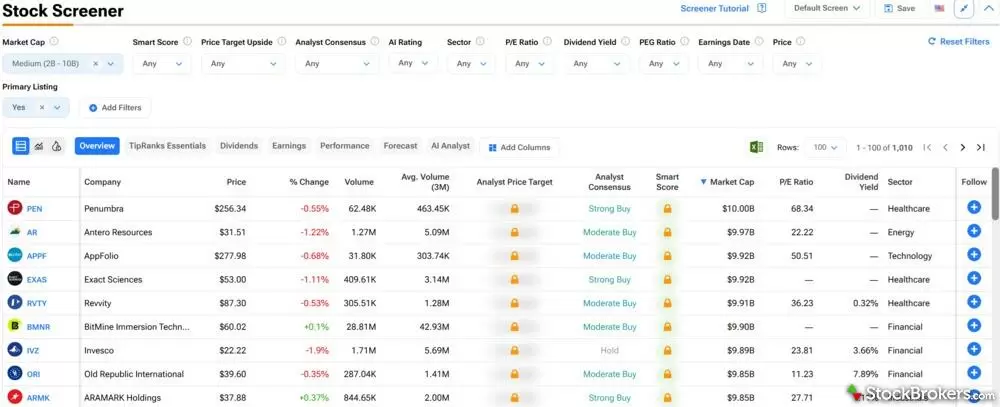Collapse filters with the top-right chevron
The image size is (1000, 407).
pyautogui.click(x=989, y=8)
